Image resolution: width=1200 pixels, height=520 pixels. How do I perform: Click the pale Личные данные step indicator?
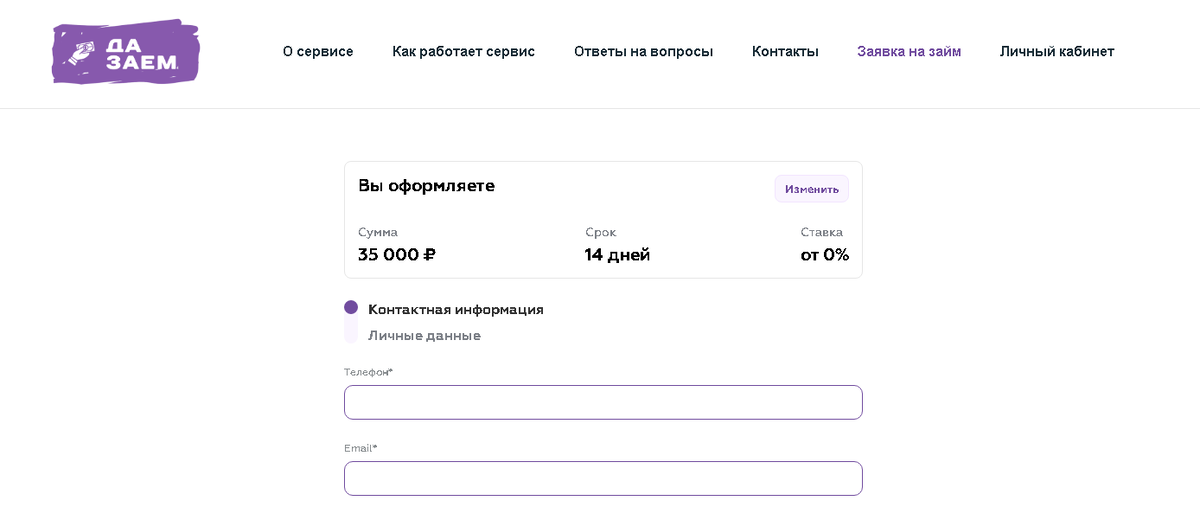pyautogui.click(x=351, y=333)
